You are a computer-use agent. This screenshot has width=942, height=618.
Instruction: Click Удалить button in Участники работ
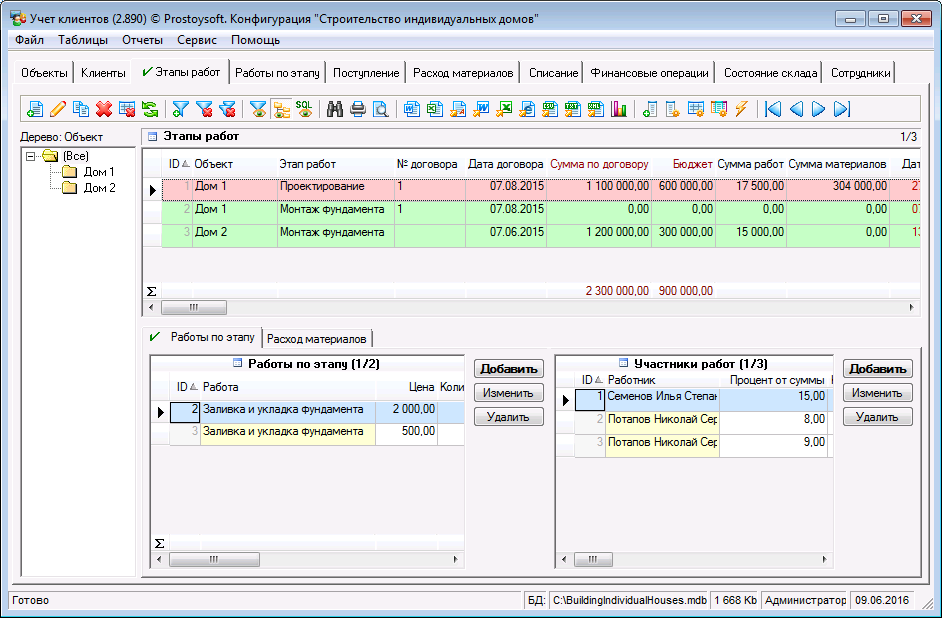877,417
